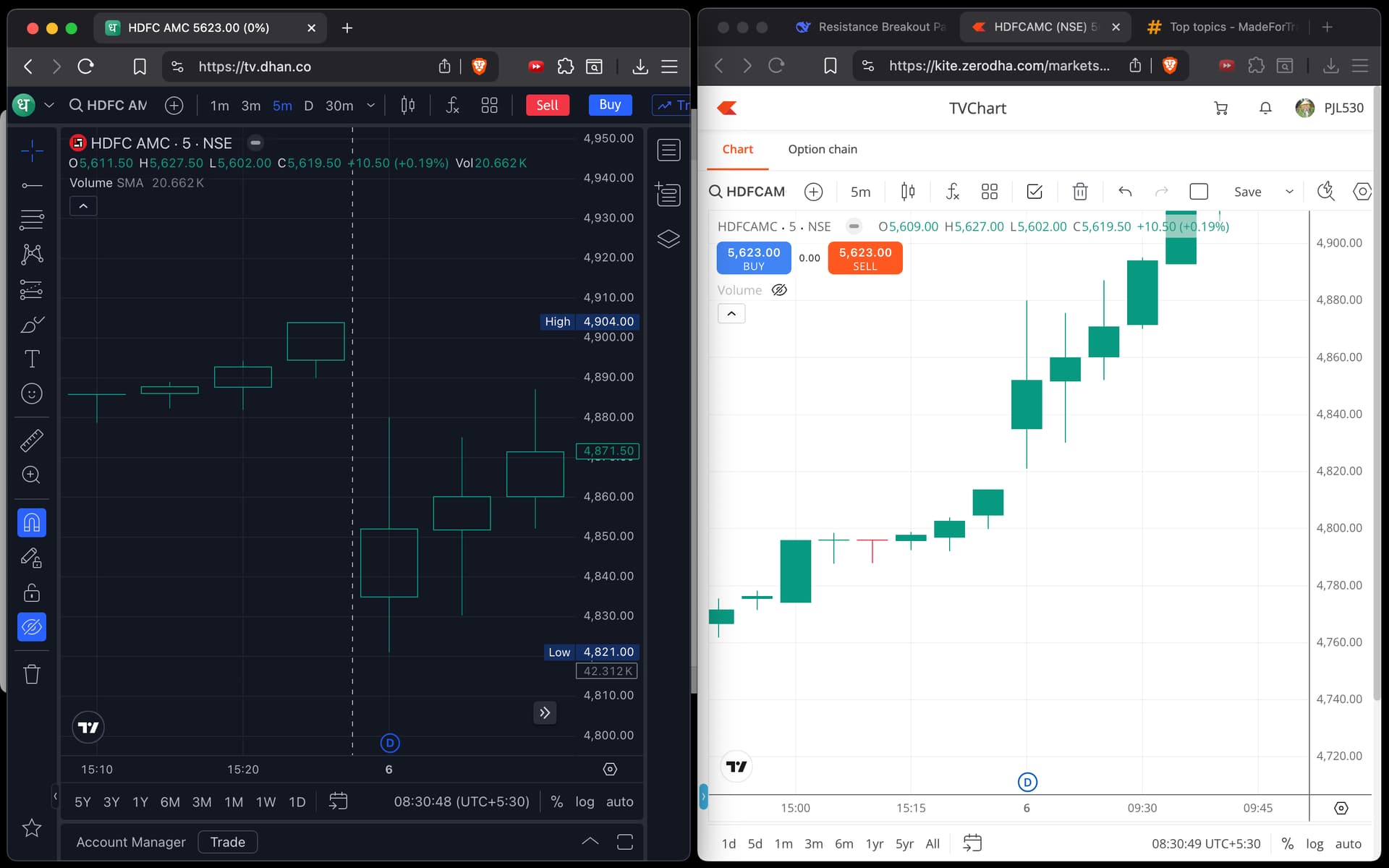The width and height of the screenshot is (1389, 868).
Task: Click the Kite notifications bell
Action: pos(1265,109)
